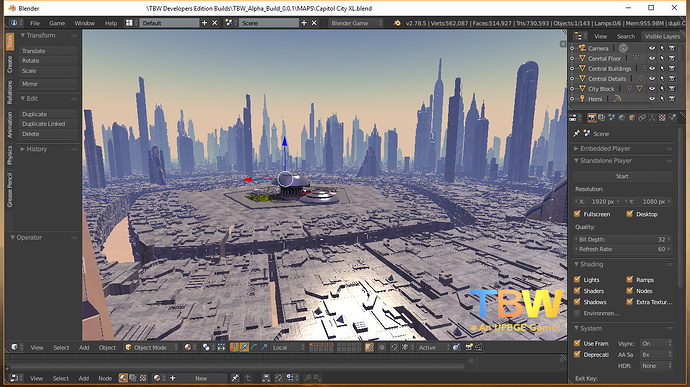The height and width of the screenshot is (387, 690).
Task: Uncheck the Desktop checkbox
Action: (x=630, y=214)
